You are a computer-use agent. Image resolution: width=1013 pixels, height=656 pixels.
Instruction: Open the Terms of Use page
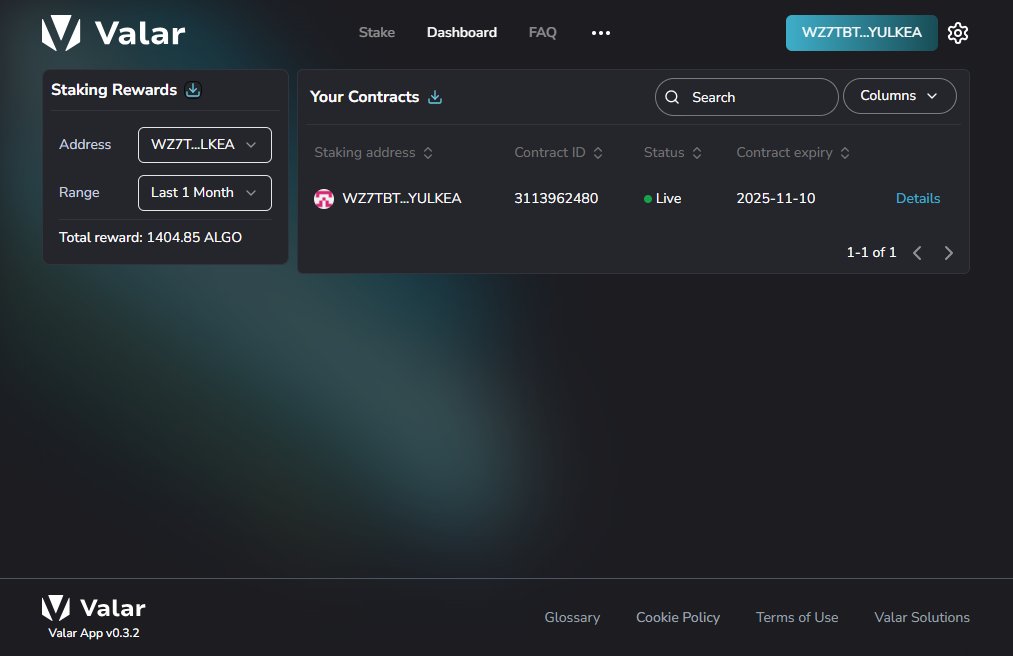[x=796, y=617]
